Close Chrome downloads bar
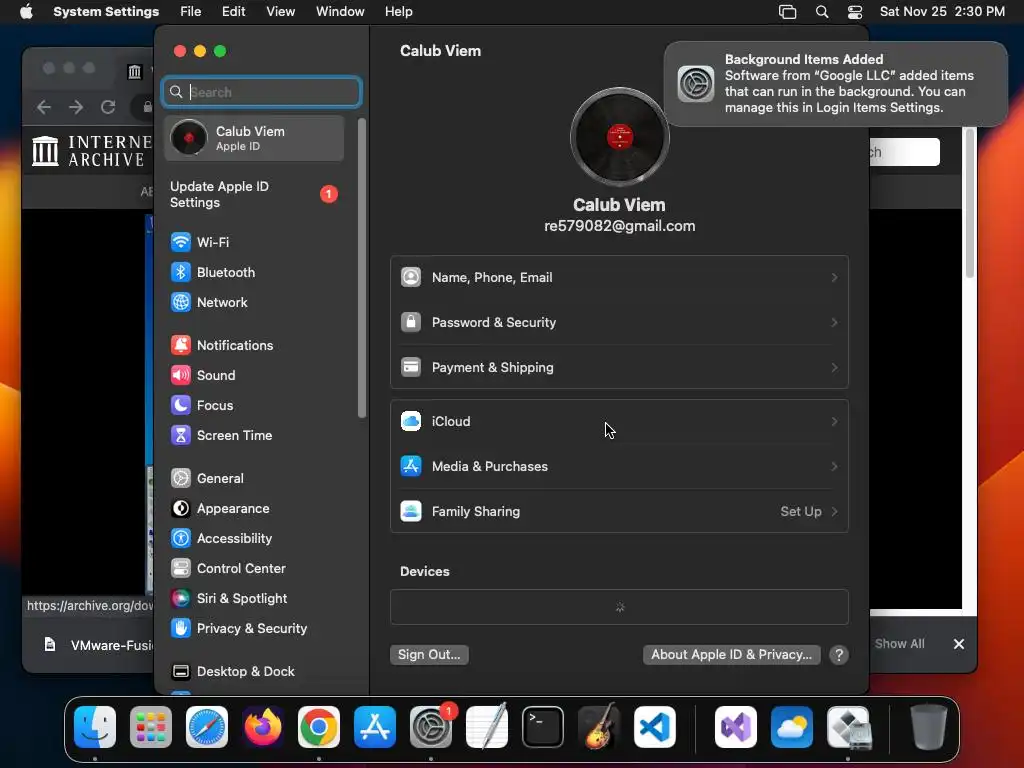The width and height of the screenshot is (1024, 768). tap(959, 644)
